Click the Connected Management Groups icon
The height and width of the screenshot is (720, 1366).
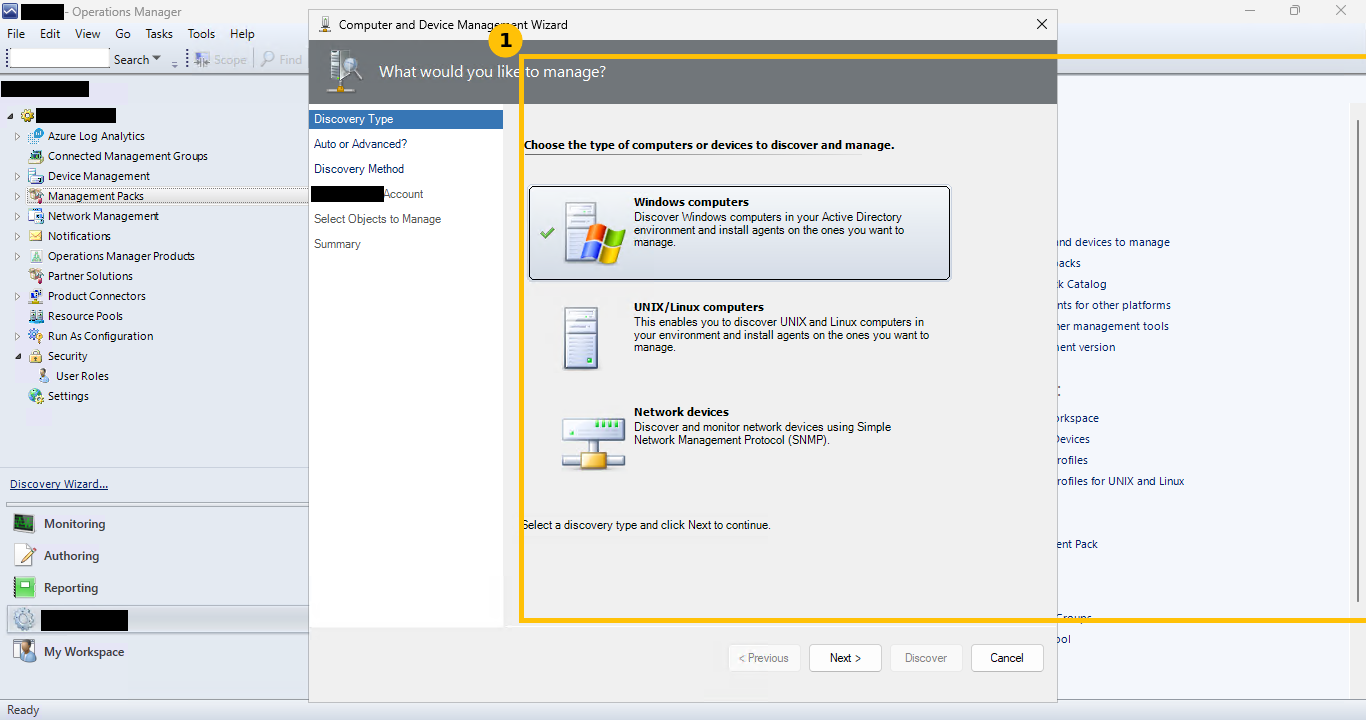(36, 156)
